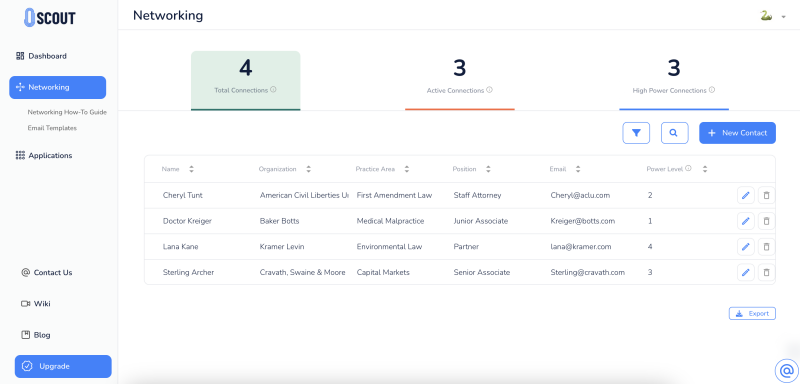Click the First Amendment Law cell
The width and height of the screenshot is (800, 384).
click(394, 195)
